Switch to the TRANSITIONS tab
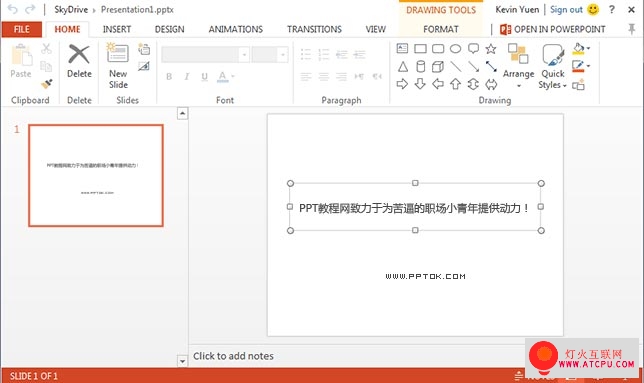644x383 pixels. click(314, 29)
